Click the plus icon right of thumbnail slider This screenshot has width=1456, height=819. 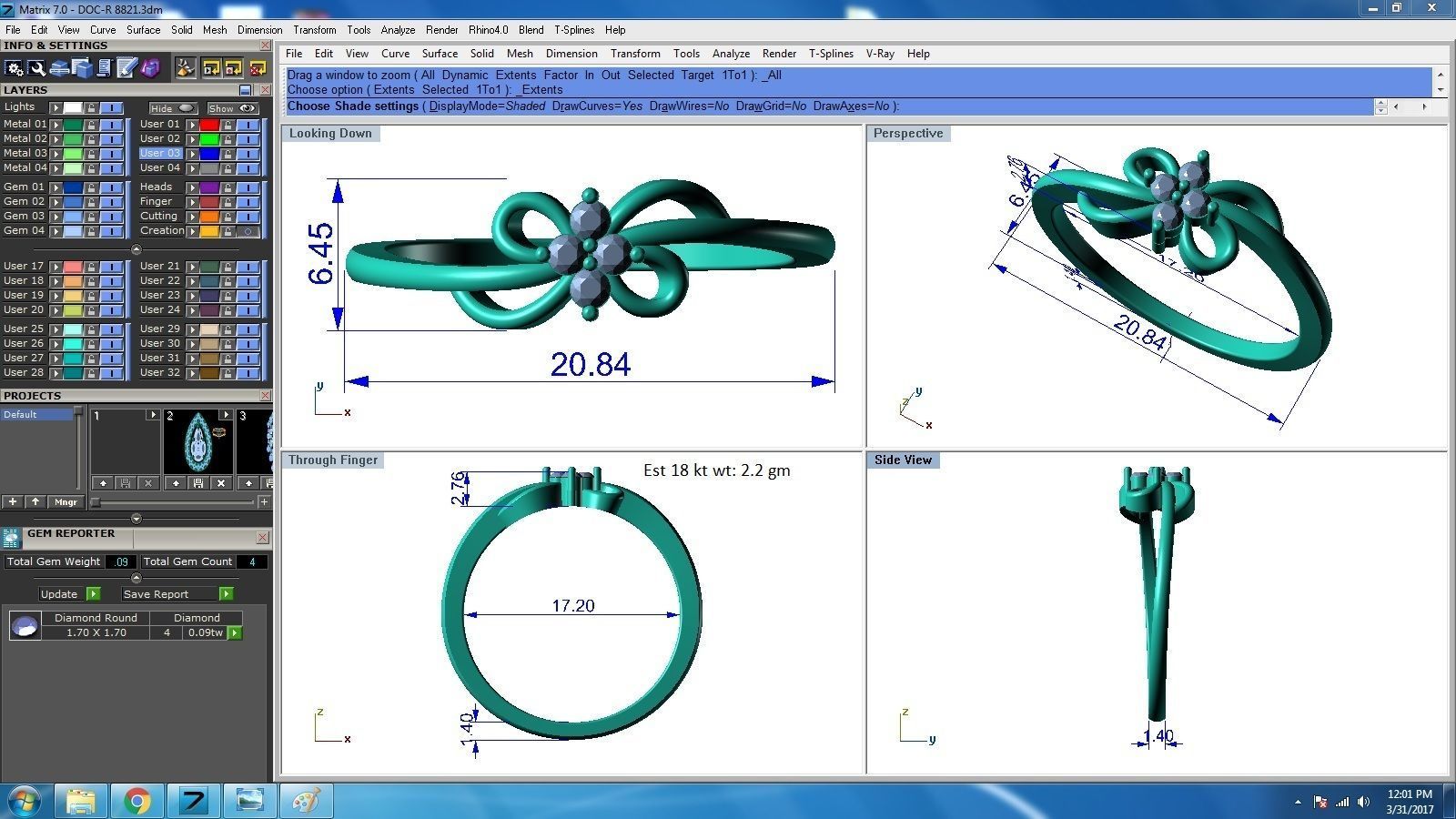pyautogui.click(x=264, y=501)
